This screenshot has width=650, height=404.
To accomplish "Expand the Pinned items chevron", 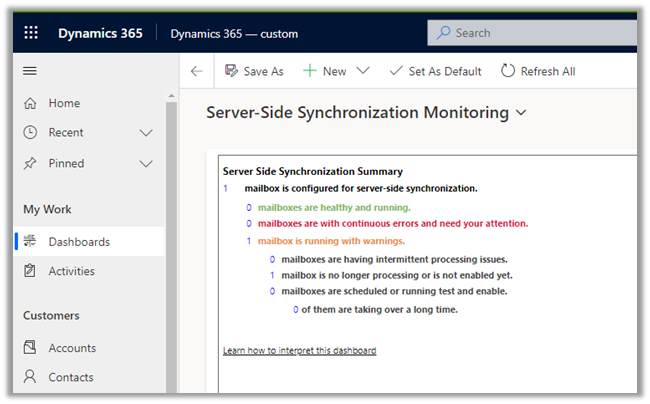I will pos(146,163).
